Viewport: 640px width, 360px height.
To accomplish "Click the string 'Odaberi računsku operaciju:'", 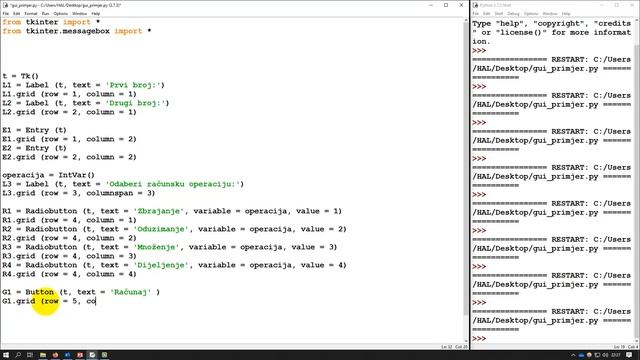I will [x=173, y=184].
